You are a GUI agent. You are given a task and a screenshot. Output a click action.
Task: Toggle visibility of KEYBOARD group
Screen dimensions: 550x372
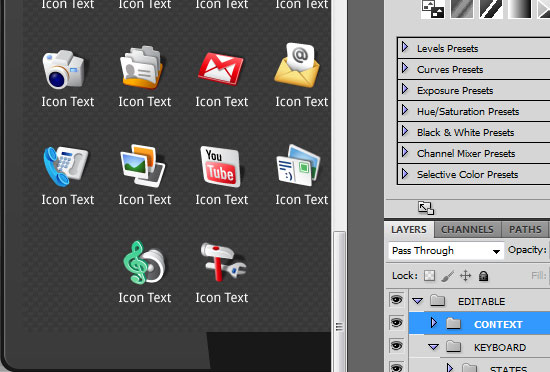[397, 346]
